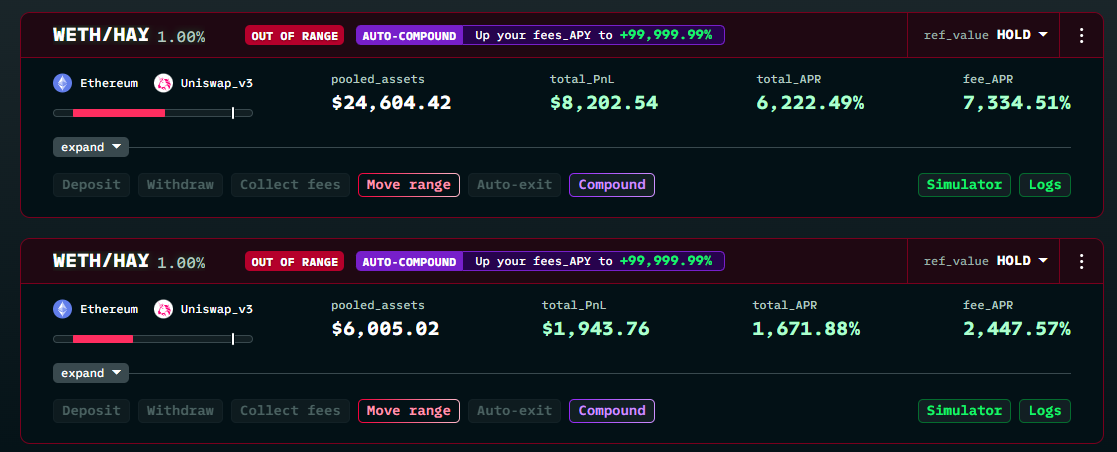Click Ethereum icon in the $24,604.42 card

coord(63,83)
